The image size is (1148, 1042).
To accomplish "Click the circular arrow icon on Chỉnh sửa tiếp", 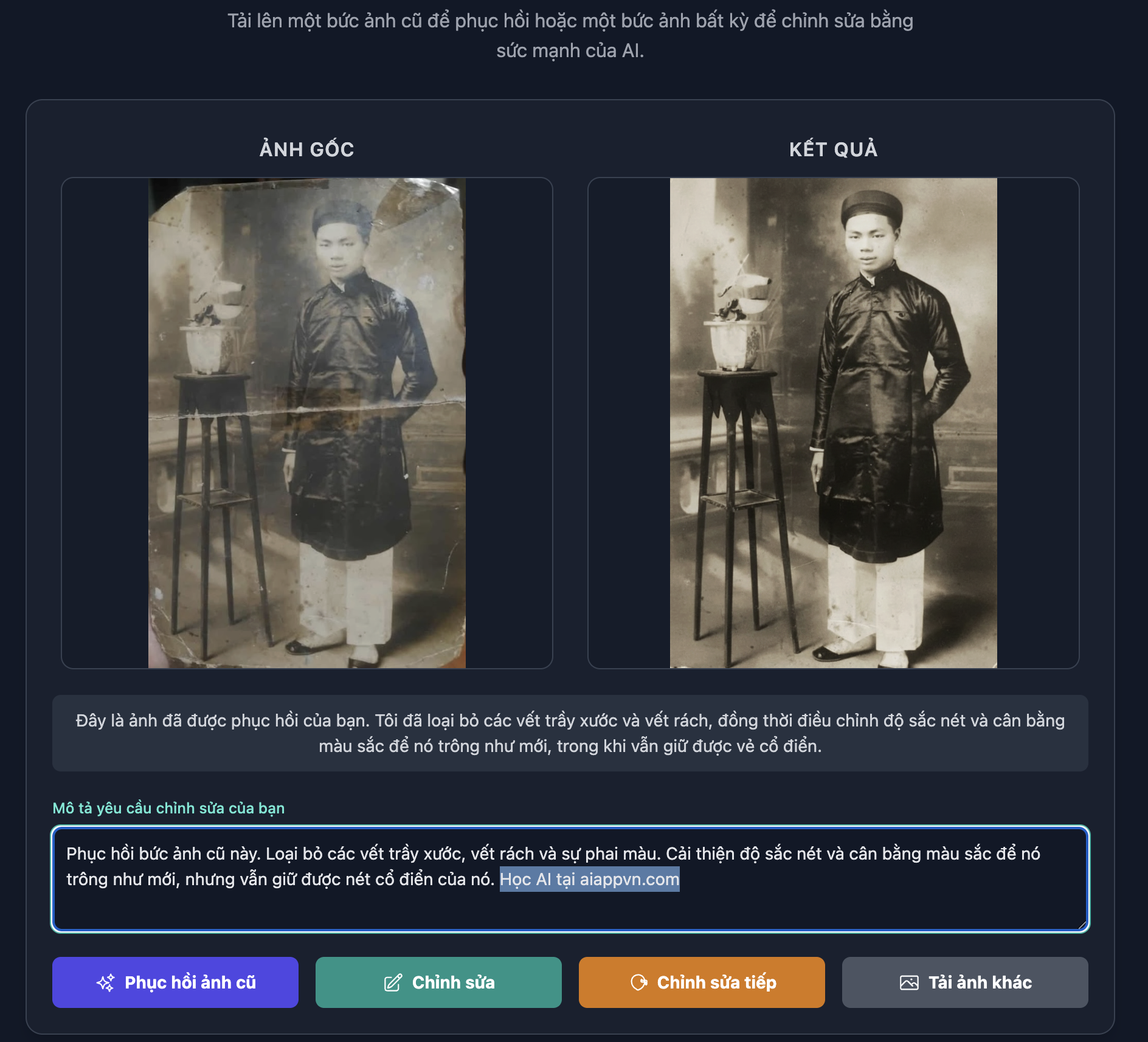I will pyautogui.click(x=639, y=982).
